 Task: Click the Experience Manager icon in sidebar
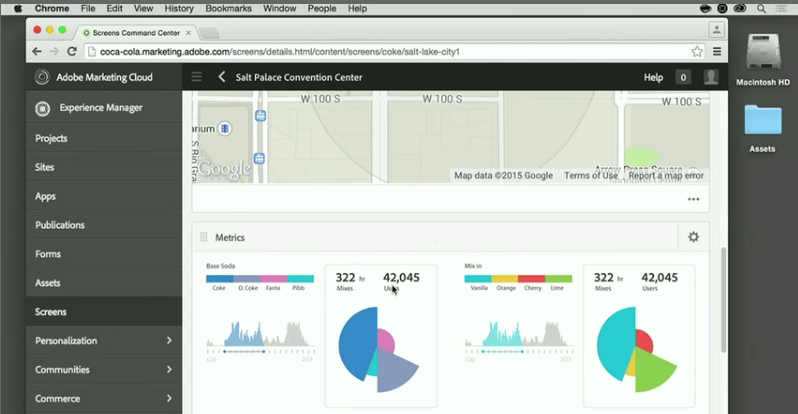click(x=42, y=108)
